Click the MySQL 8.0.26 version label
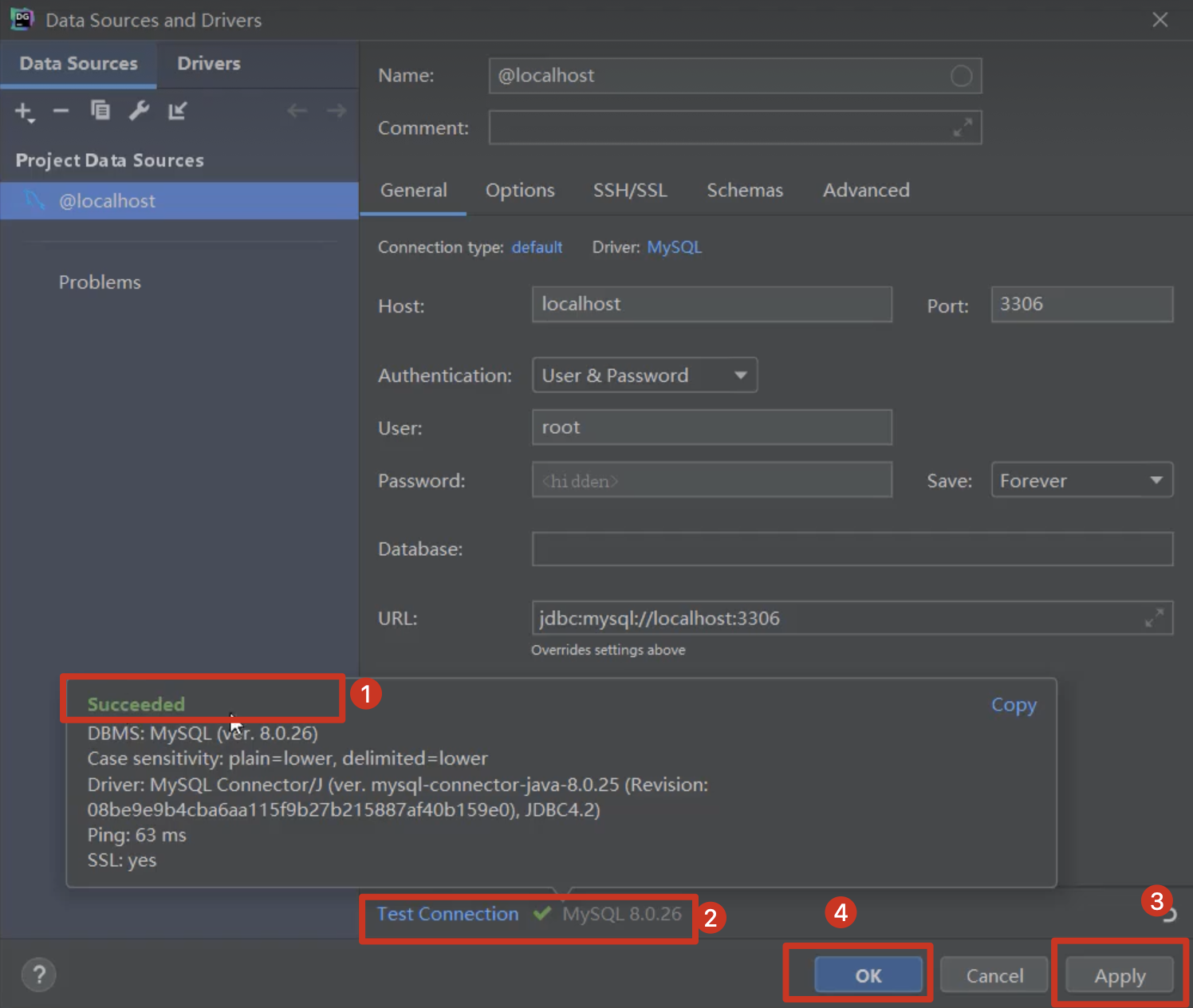The image size is (1193, 1008). click(622, 914)
